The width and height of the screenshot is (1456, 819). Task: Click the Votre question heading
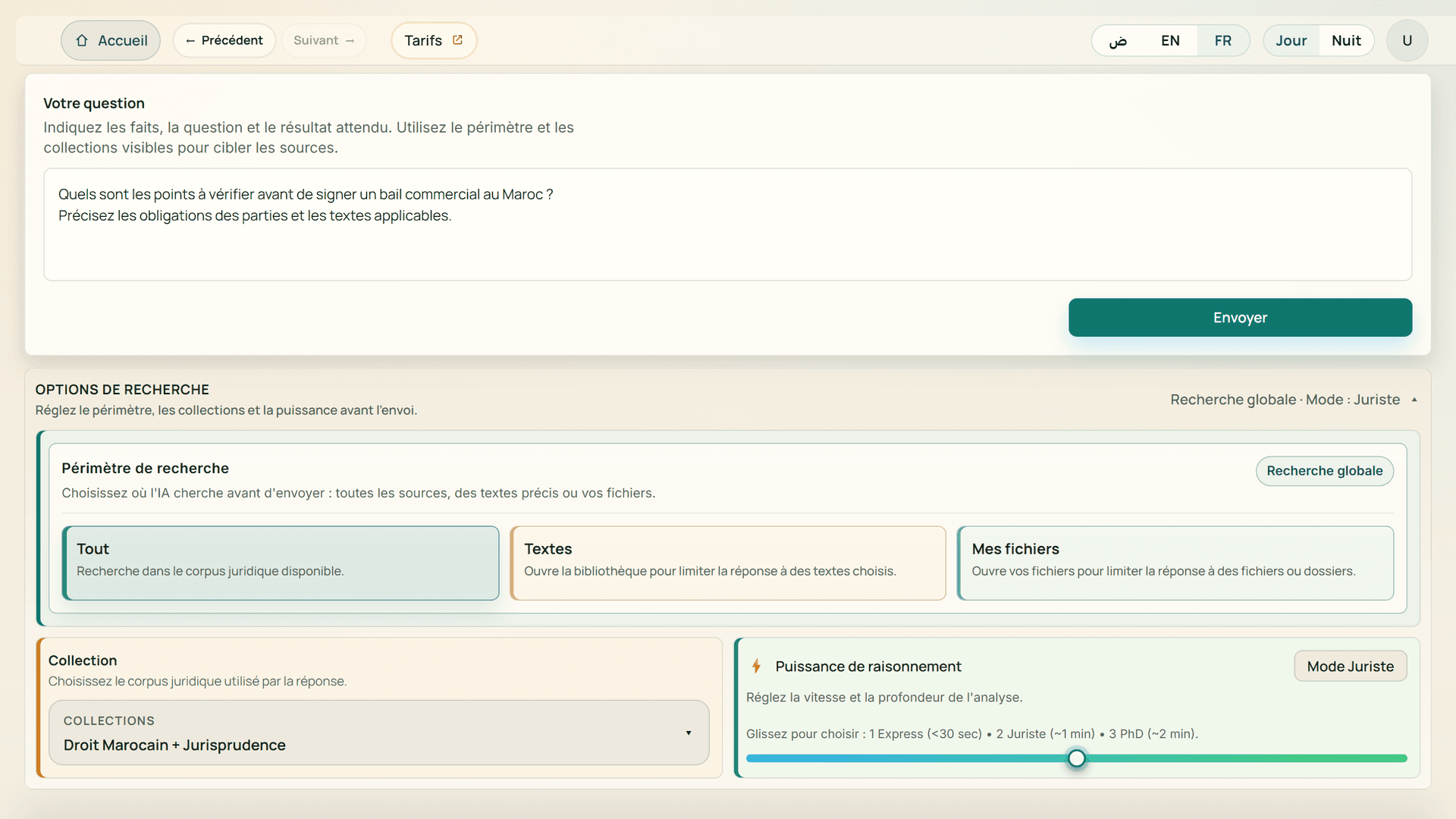click(94, 103)
